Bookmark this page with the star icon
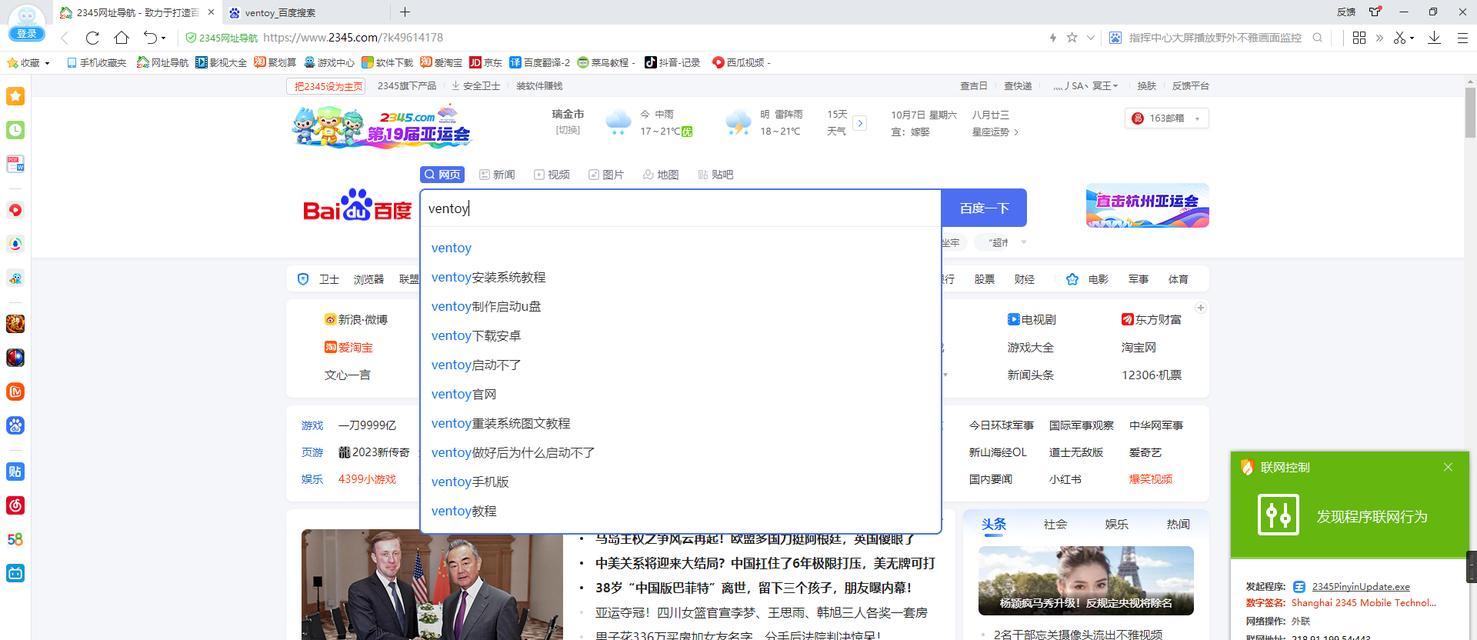Image resolution: width=1477 pixels, height=640 pixels. pos(1072,38)
